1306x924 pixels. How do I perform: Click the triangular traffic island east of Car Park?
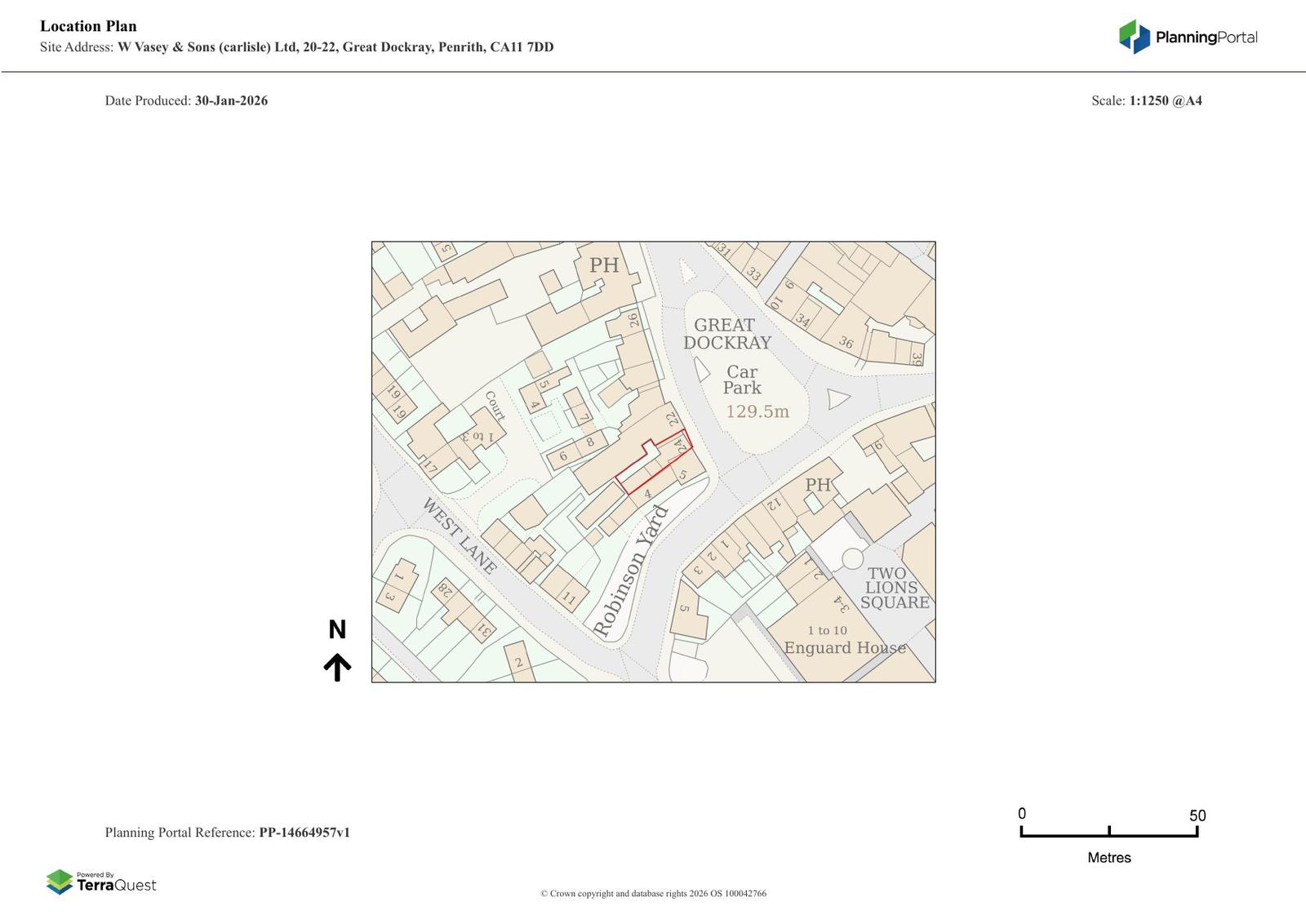(x=837, y=398)
